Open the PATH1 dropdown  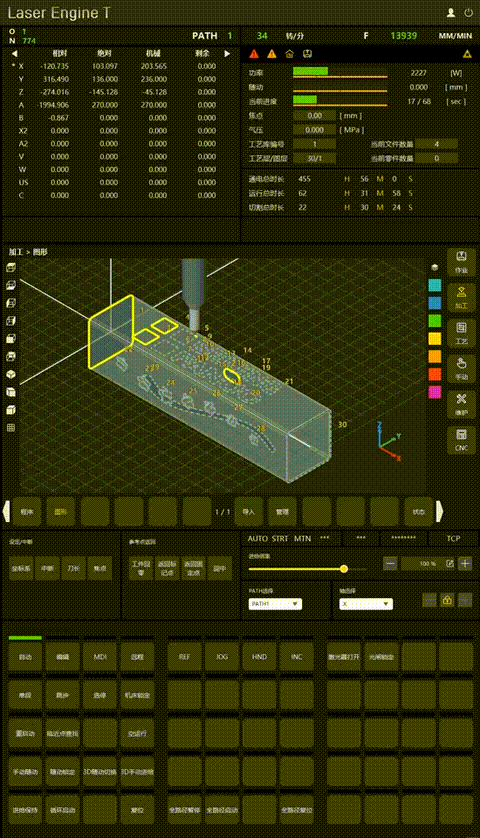click(275, 604)
